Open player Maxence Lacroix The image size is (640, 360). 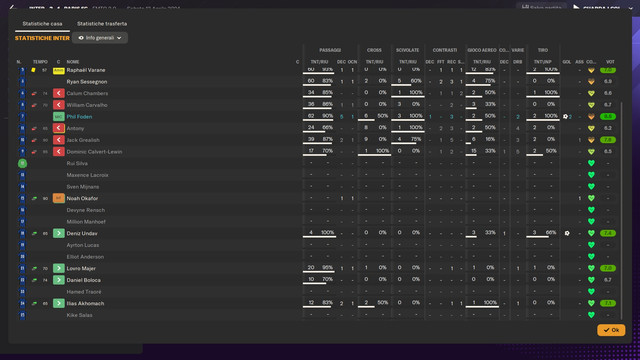[x=87, y=175]
